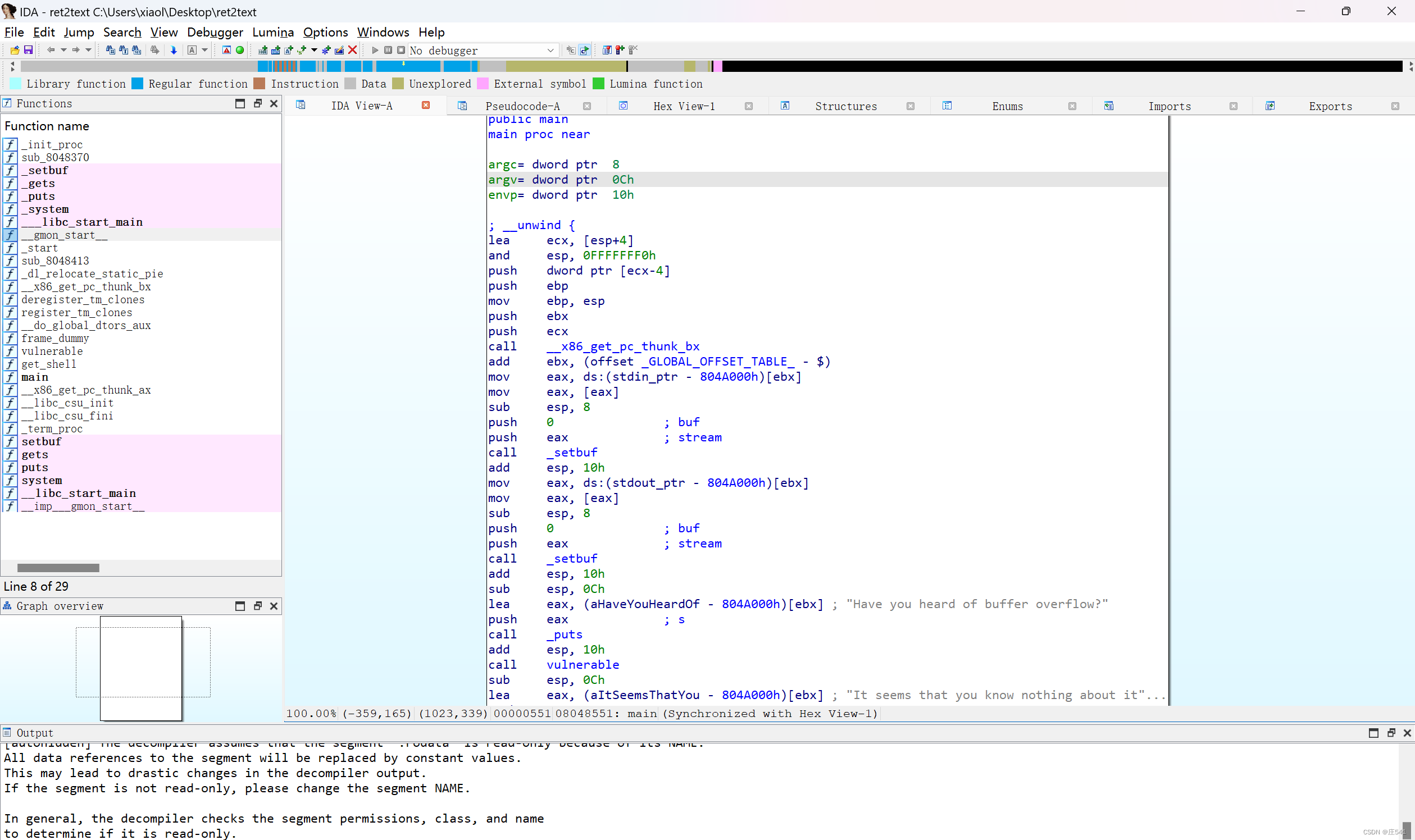Screen dimensions: 1415x840
Task: Switch to the Pseudocode-A tab
Action: tap(522, 107)
